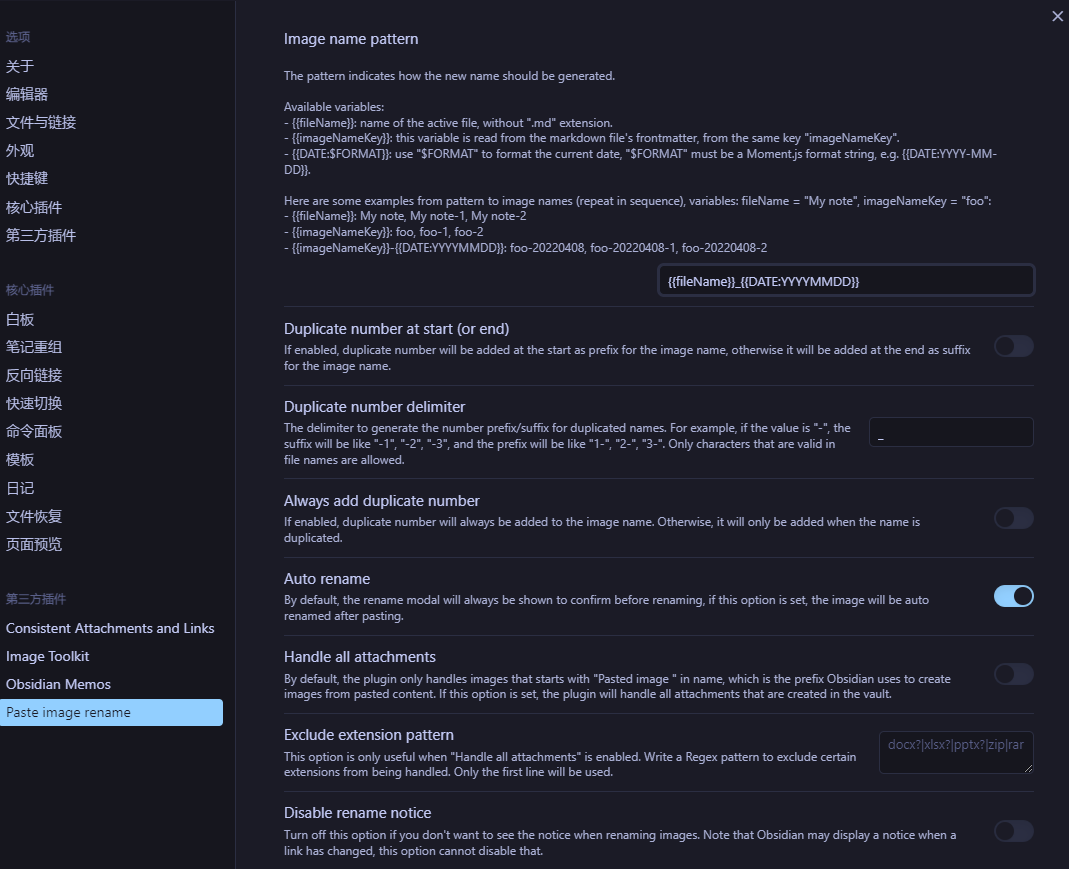The width and height of the screenshot is (1069, 869).
Task: Open 命令面板 plugin settings
Action: click(34, 432)
